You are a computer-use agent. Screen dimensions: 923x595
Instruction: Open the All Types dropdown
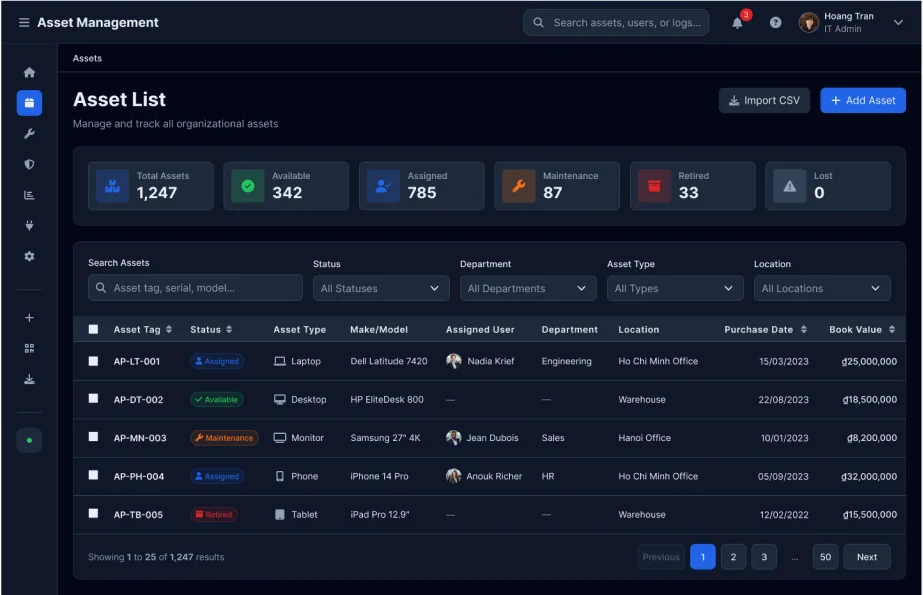(x=675, y=288)
